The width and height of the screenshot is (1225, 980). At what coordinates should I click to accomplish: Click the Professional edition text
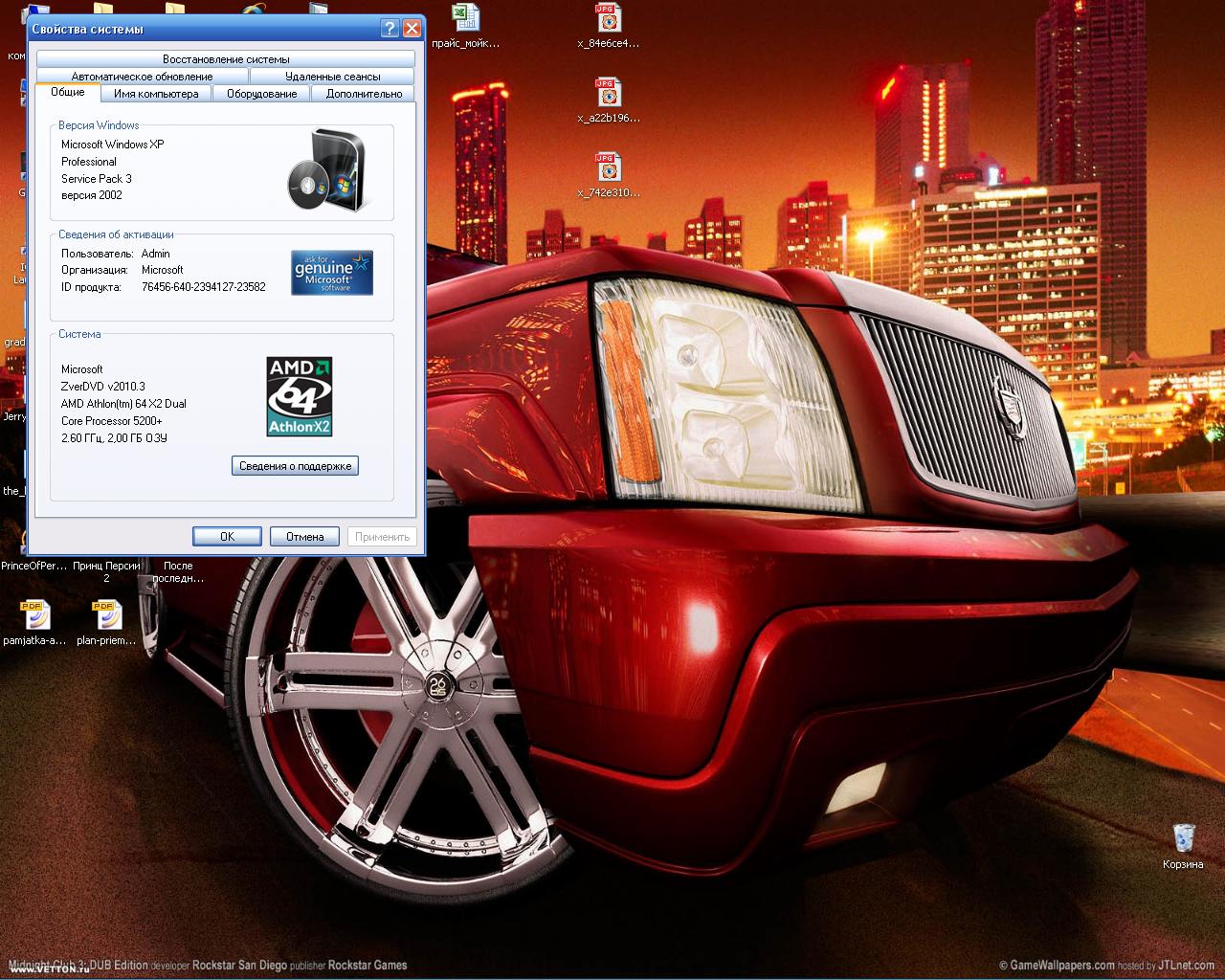click(x=89, y=162)
